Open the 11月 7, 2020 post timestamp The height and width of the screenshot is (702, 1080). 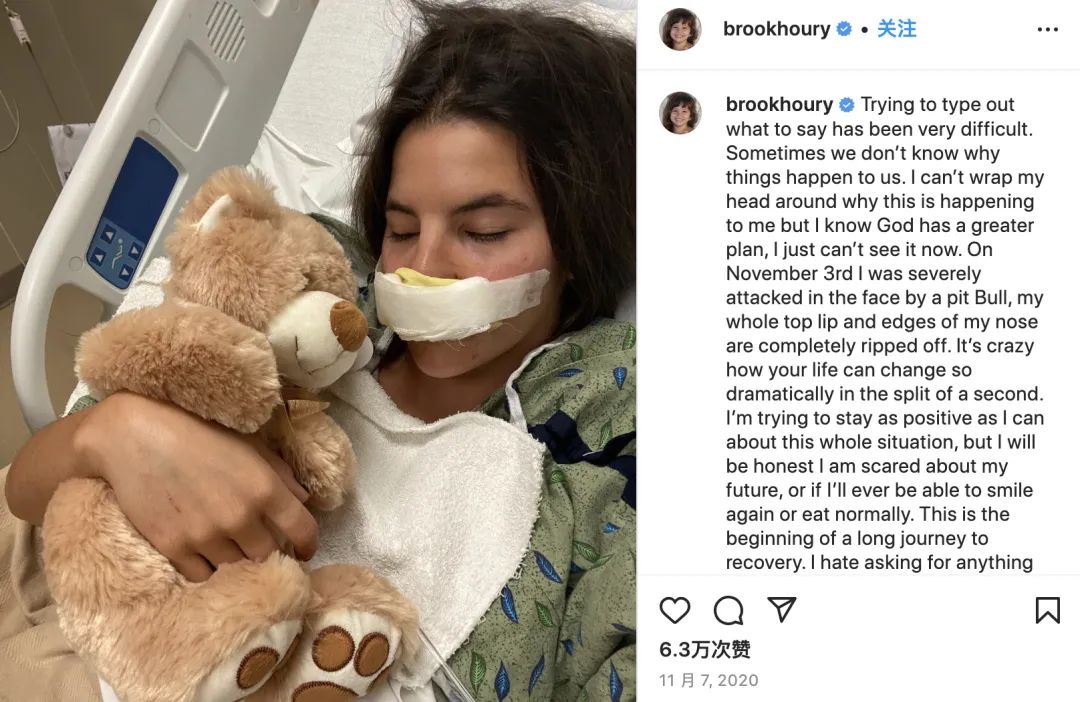pyautogui.click(x=708, y=681)
